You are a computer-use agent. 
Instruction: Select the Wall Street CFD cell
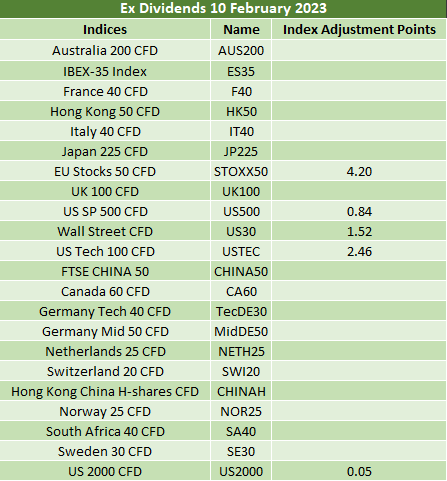tap(105, 231)
